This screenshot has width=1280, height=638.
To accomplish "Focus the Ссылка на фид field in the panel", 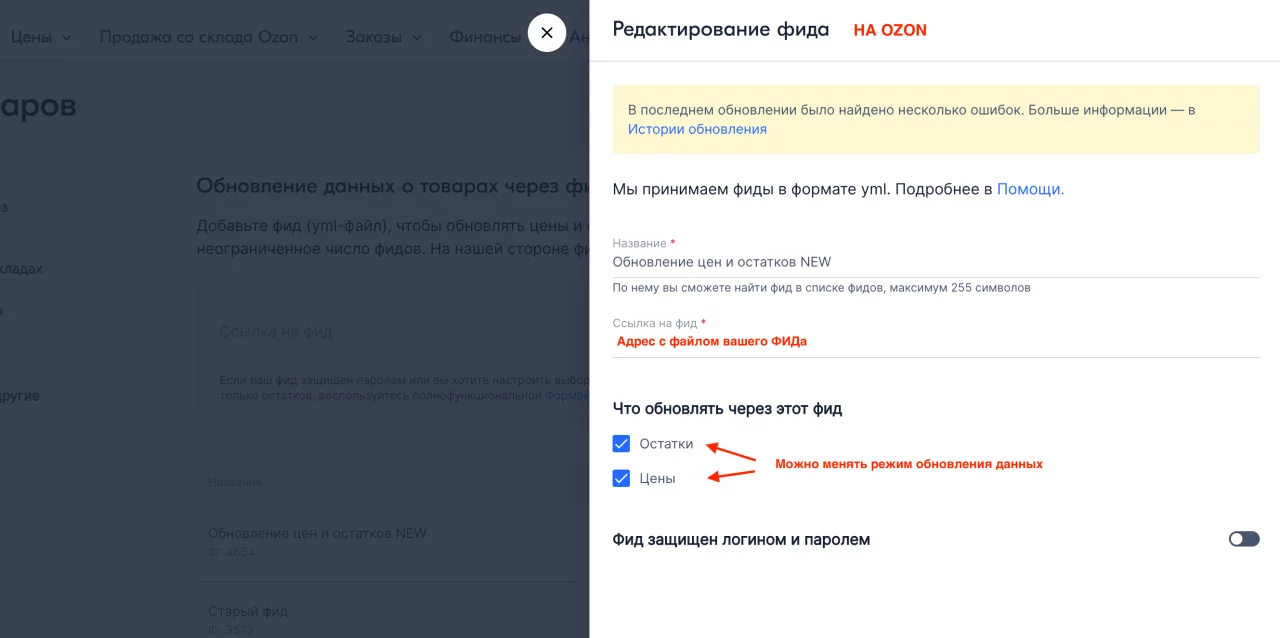I will point(935,341).
